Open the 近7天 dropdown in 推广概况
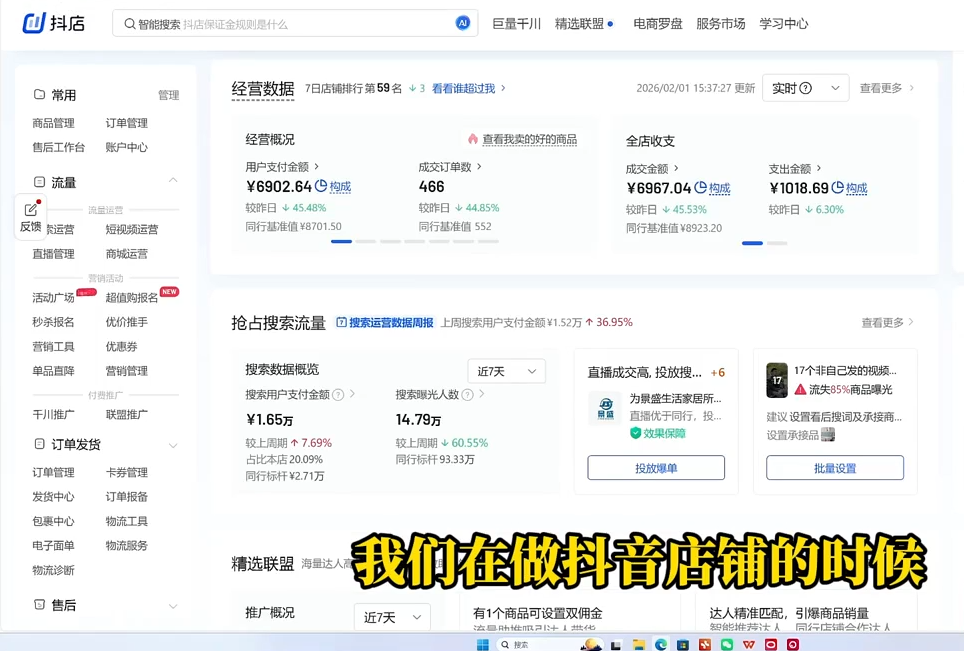 click(x=391, y=617)
